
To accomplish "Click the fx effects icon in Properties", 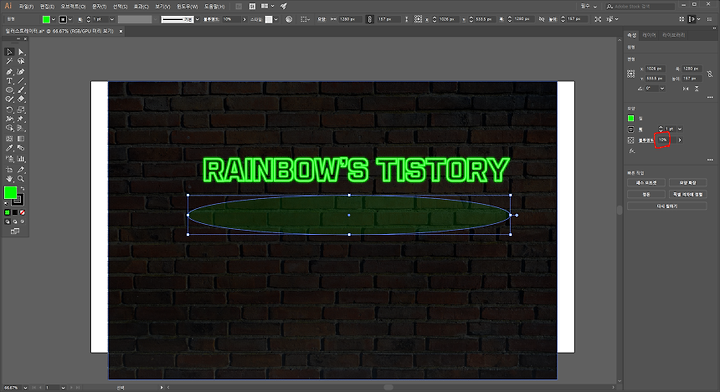I will pyautogui.click(x=632, y=151).
